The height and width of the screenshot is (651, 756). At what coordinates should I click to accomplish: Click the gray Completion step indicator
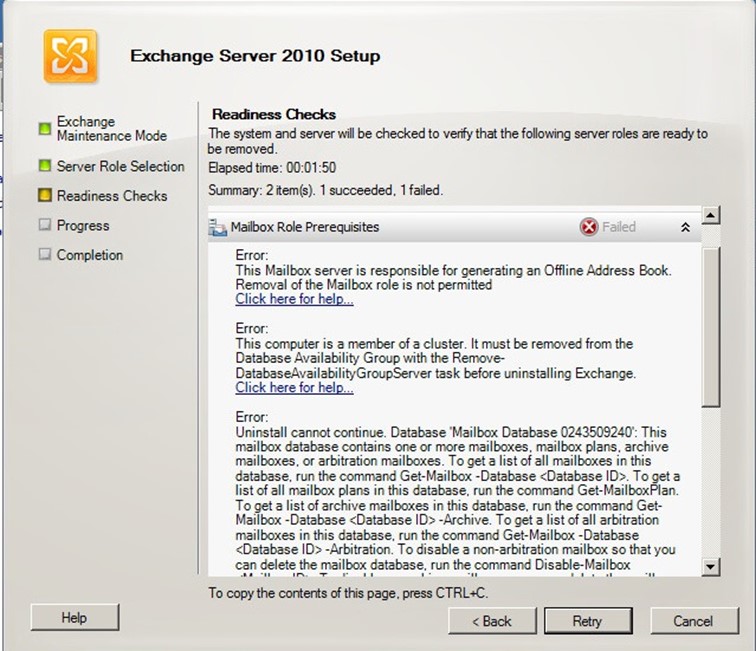[45, 254]
